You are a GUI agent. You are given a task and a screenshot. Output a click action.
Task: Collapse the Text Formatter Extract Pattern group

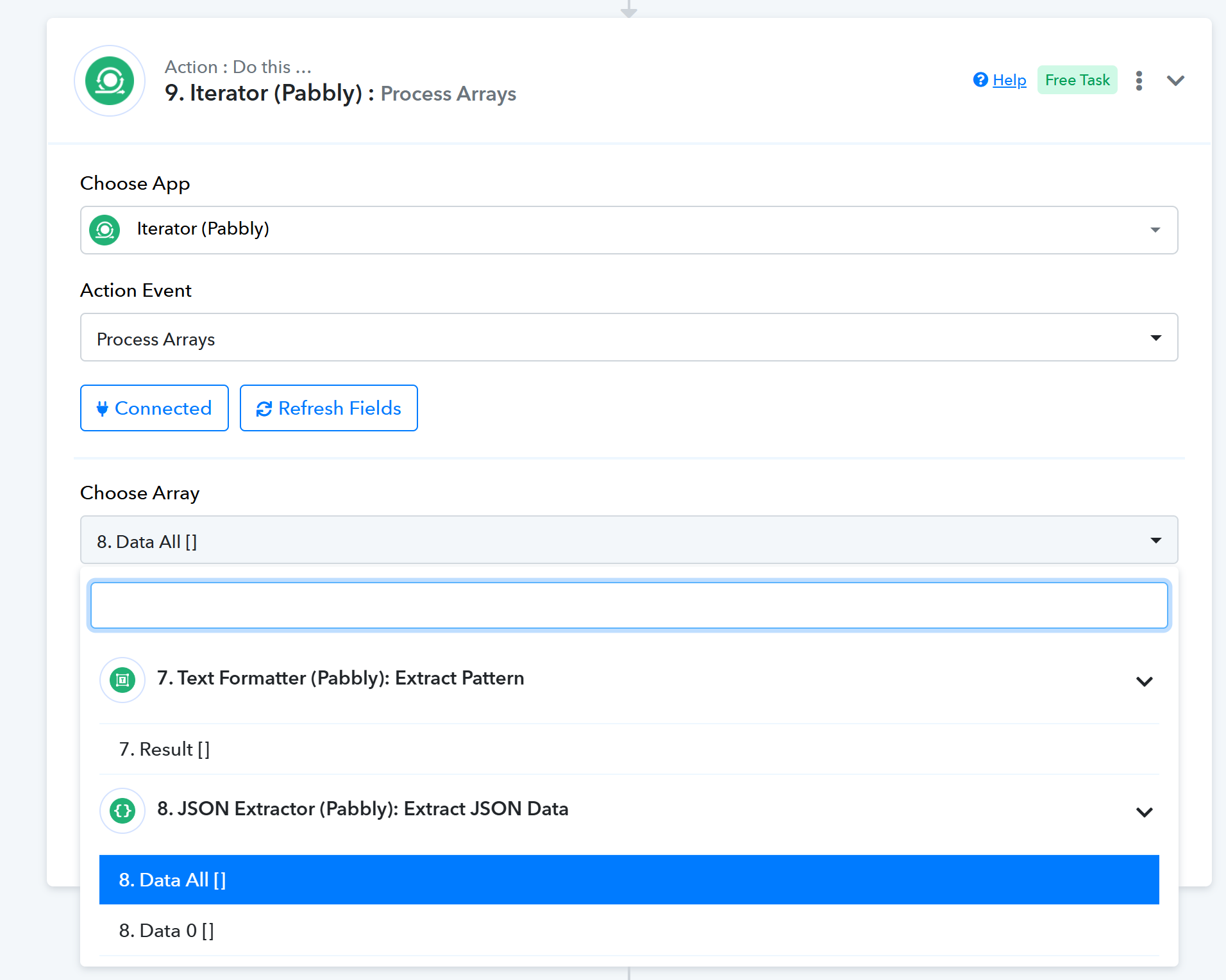click(x=1145, y=681)
